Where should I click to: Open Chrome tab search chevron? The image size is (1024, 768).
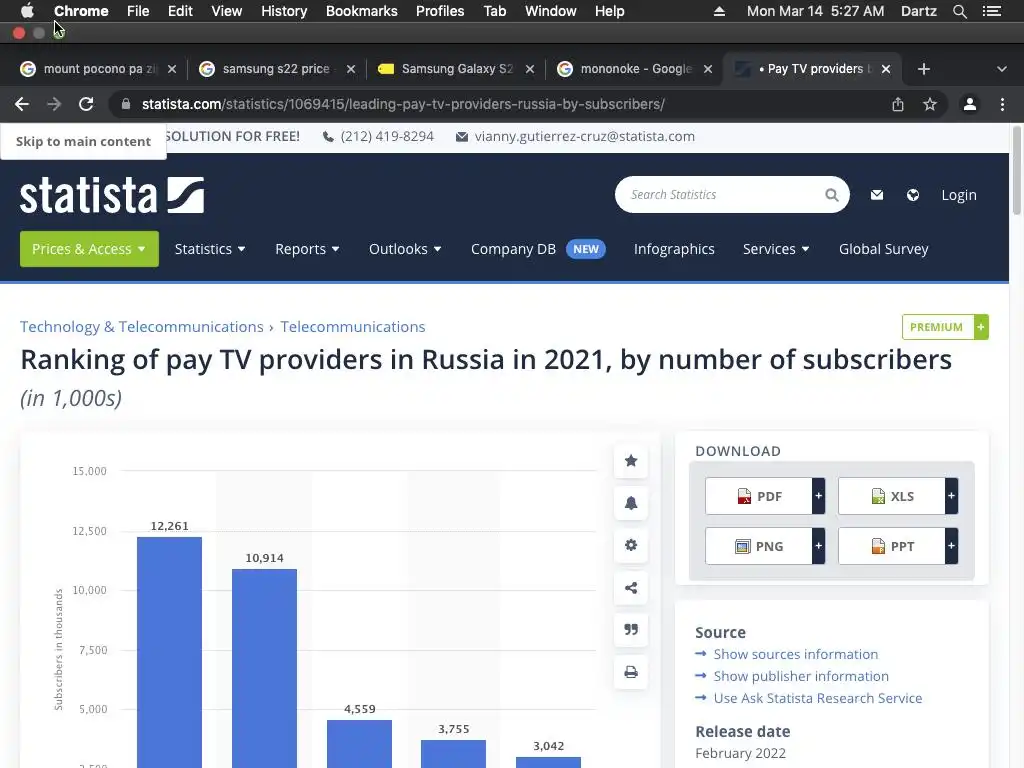(1002, 69)
